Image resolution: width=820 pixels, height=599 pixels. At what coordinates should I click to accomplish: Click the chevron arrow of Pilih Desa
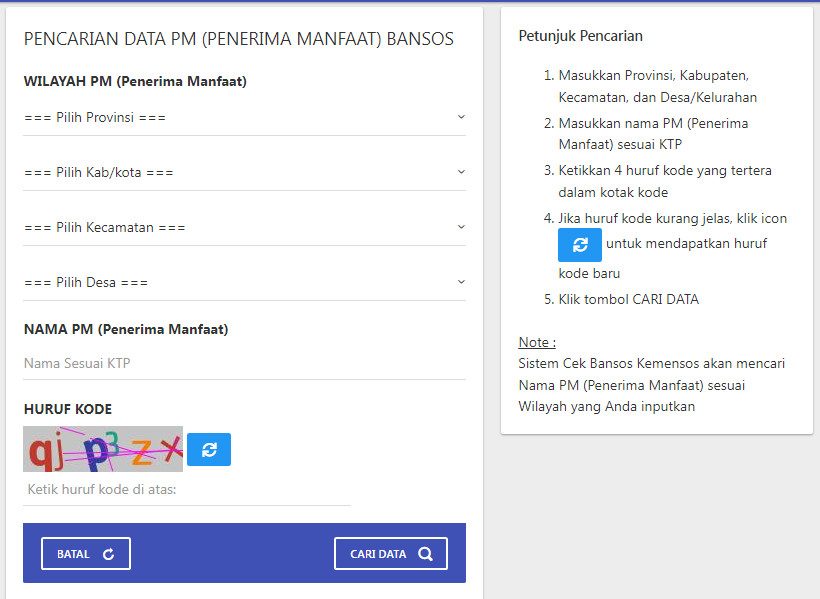coord(461,282)
